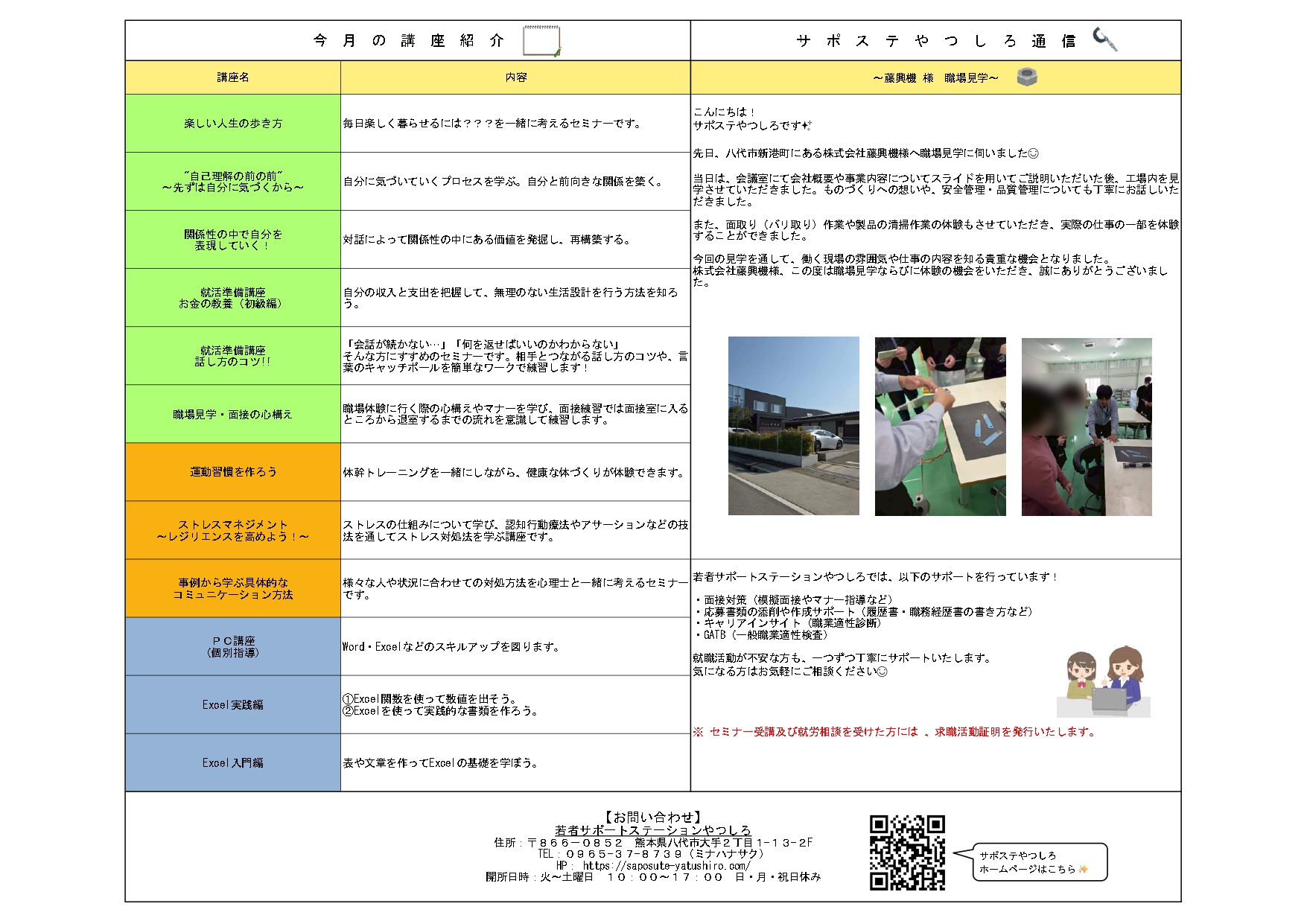Screen dimensions: 1307x924
Task: Click the underlined 若者サポートステーションやつしろ heading
Action: coord(652,829)
